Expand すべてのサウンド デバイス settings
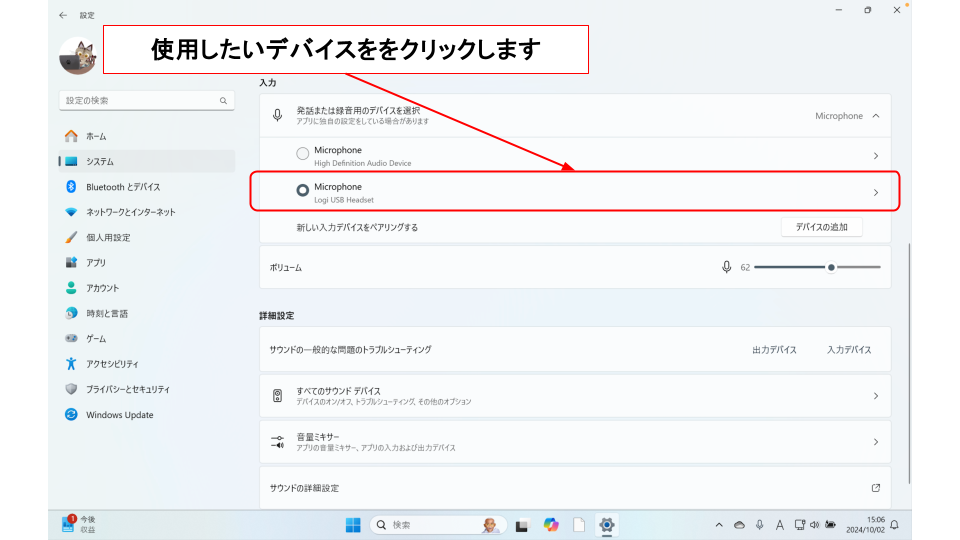 pos(876,396)
